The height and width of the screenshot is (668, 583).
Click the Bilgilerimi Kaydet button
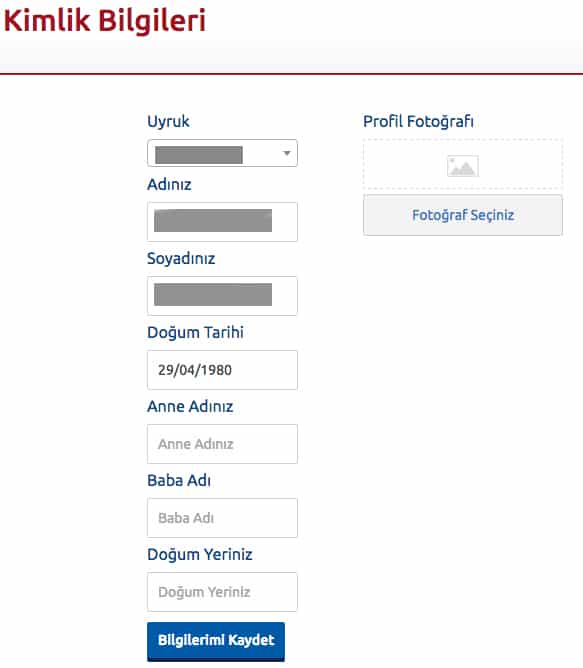coord(216,641)
